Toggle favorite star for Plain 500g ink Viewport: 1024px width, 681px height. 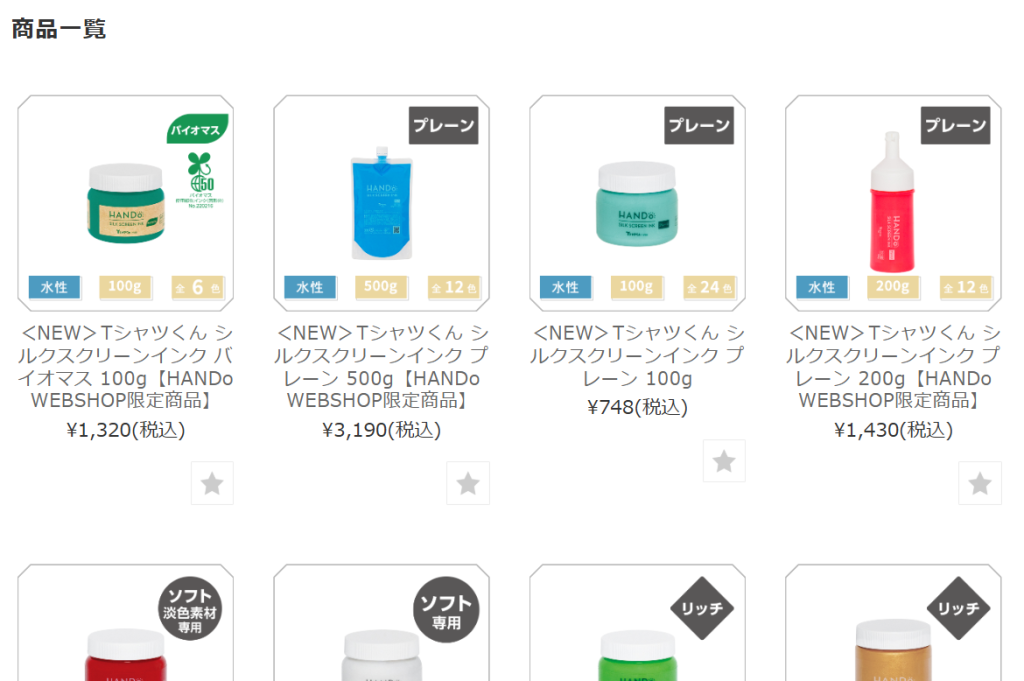point(468,483)
